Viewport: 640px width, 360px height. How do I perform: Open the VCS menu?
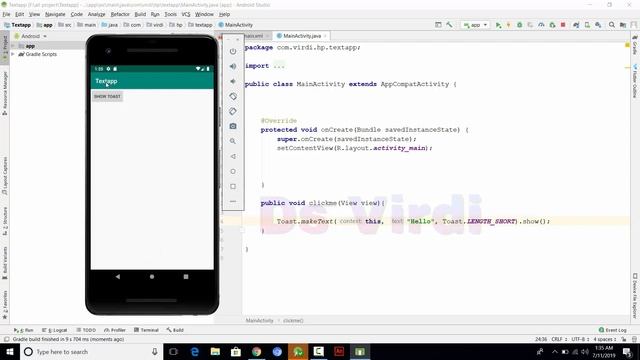coord(186,14)
